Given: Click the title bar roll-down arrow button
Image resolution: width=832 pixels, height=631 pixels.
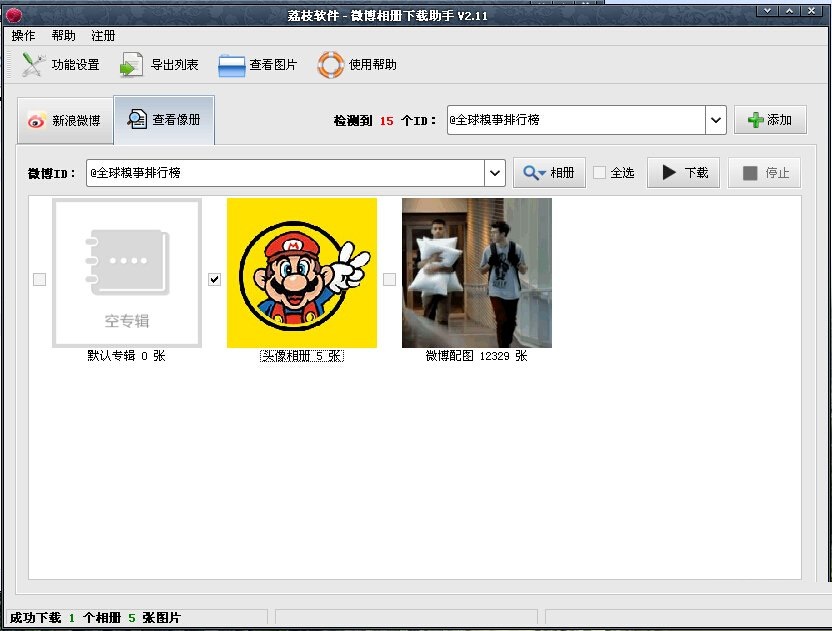Looking at the screenshot, I should click(767, 10).
